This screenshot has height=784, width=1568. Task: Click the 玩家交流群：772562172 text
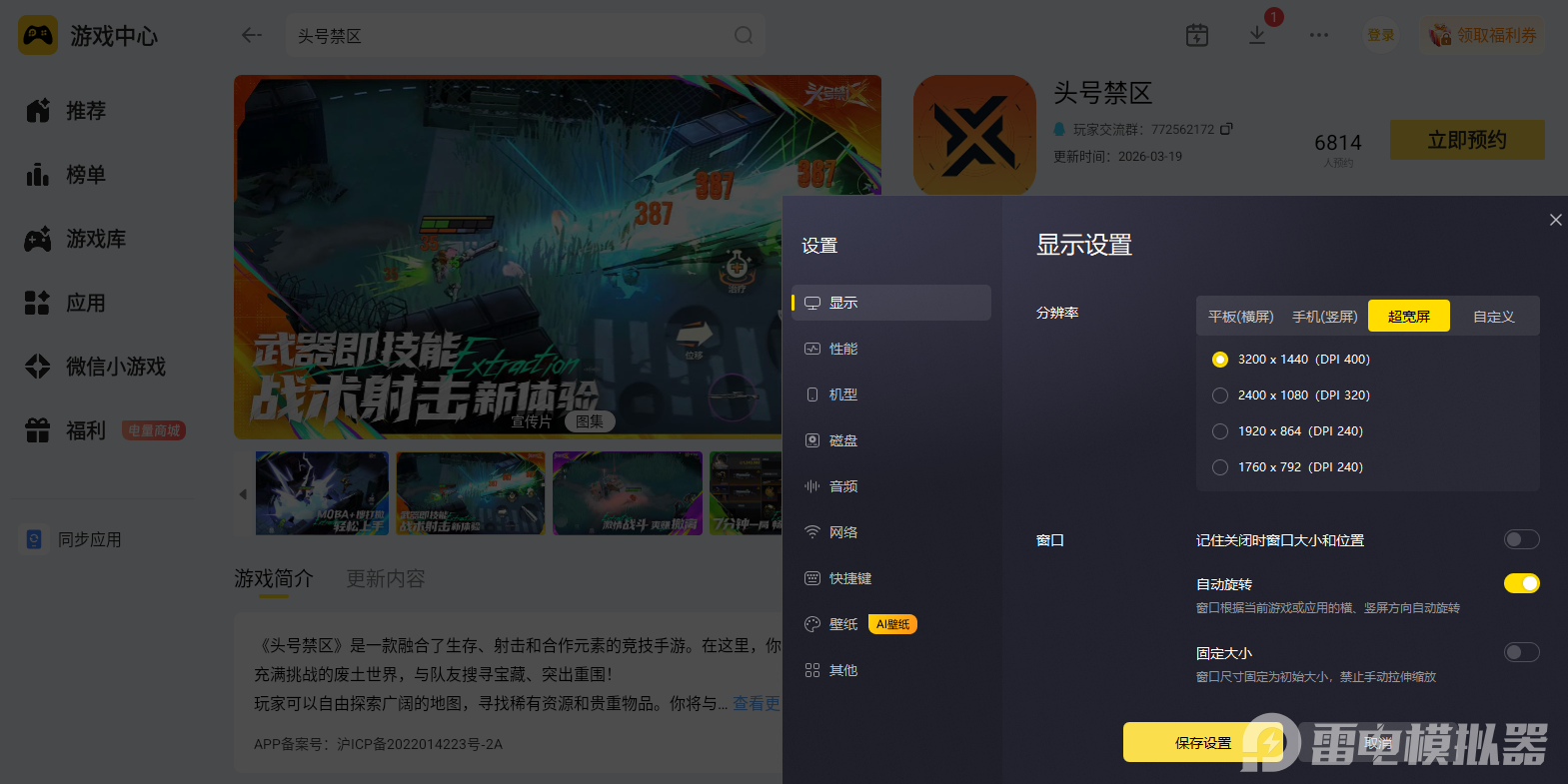(x=1143, y=129)
